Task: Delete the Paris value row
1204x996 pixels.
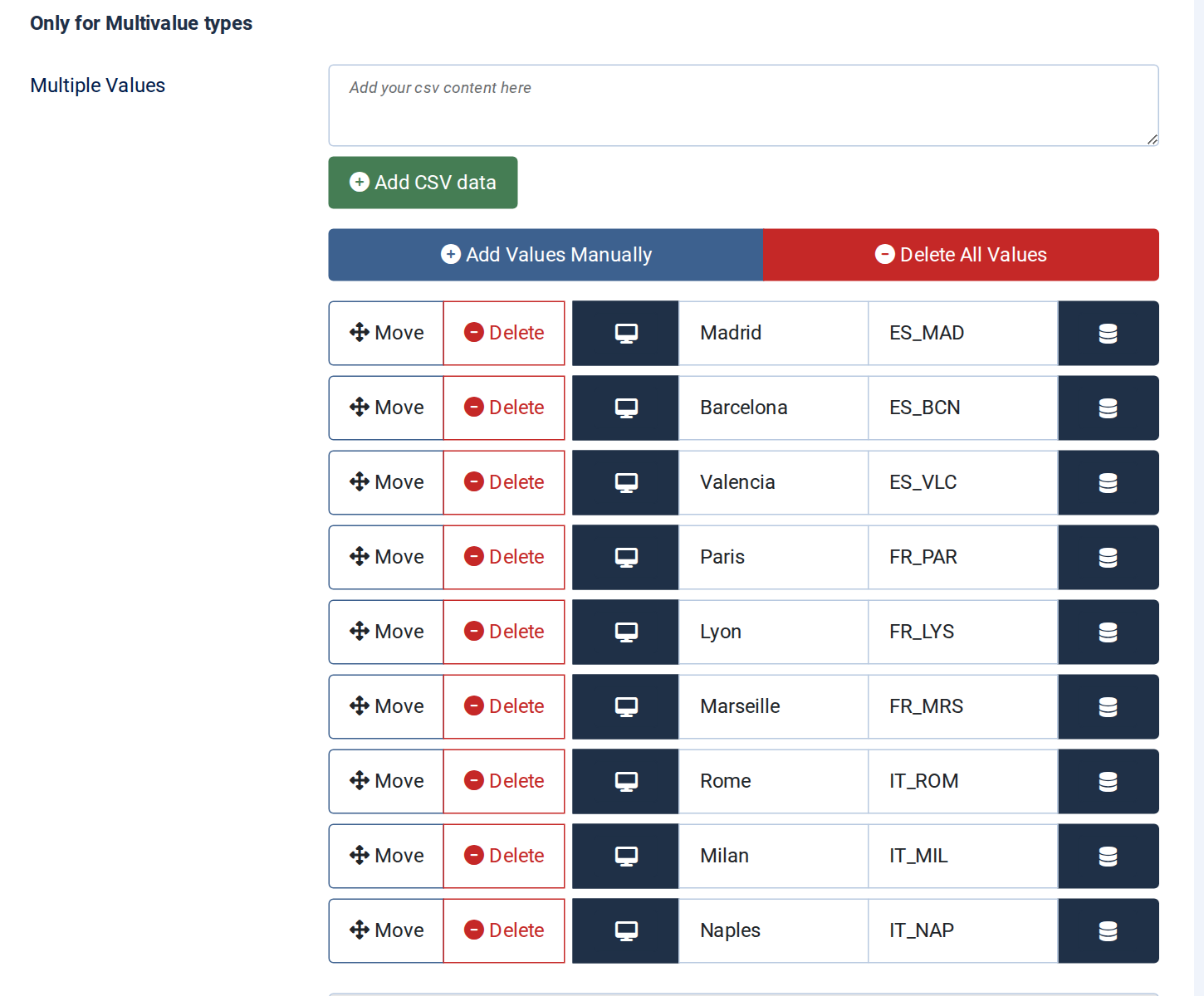Action: 504,557
